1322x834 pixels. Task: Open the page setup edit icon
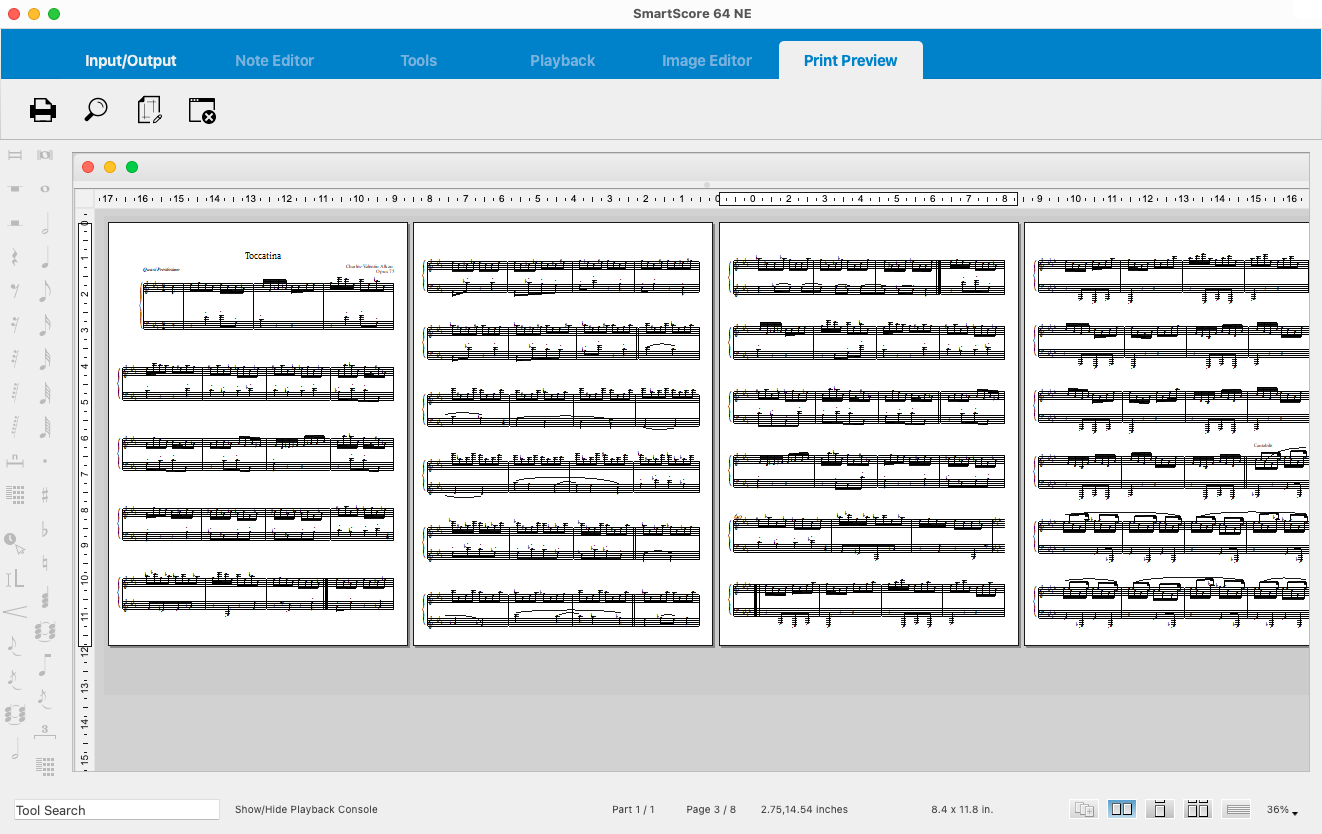point(149,110)
